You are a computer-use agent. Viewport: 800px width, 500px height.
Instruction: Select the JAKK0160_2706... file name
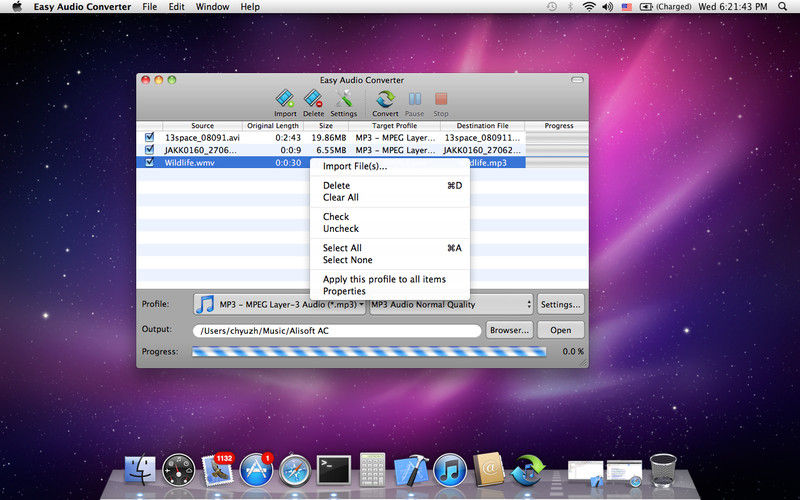(x=201, y=150)
